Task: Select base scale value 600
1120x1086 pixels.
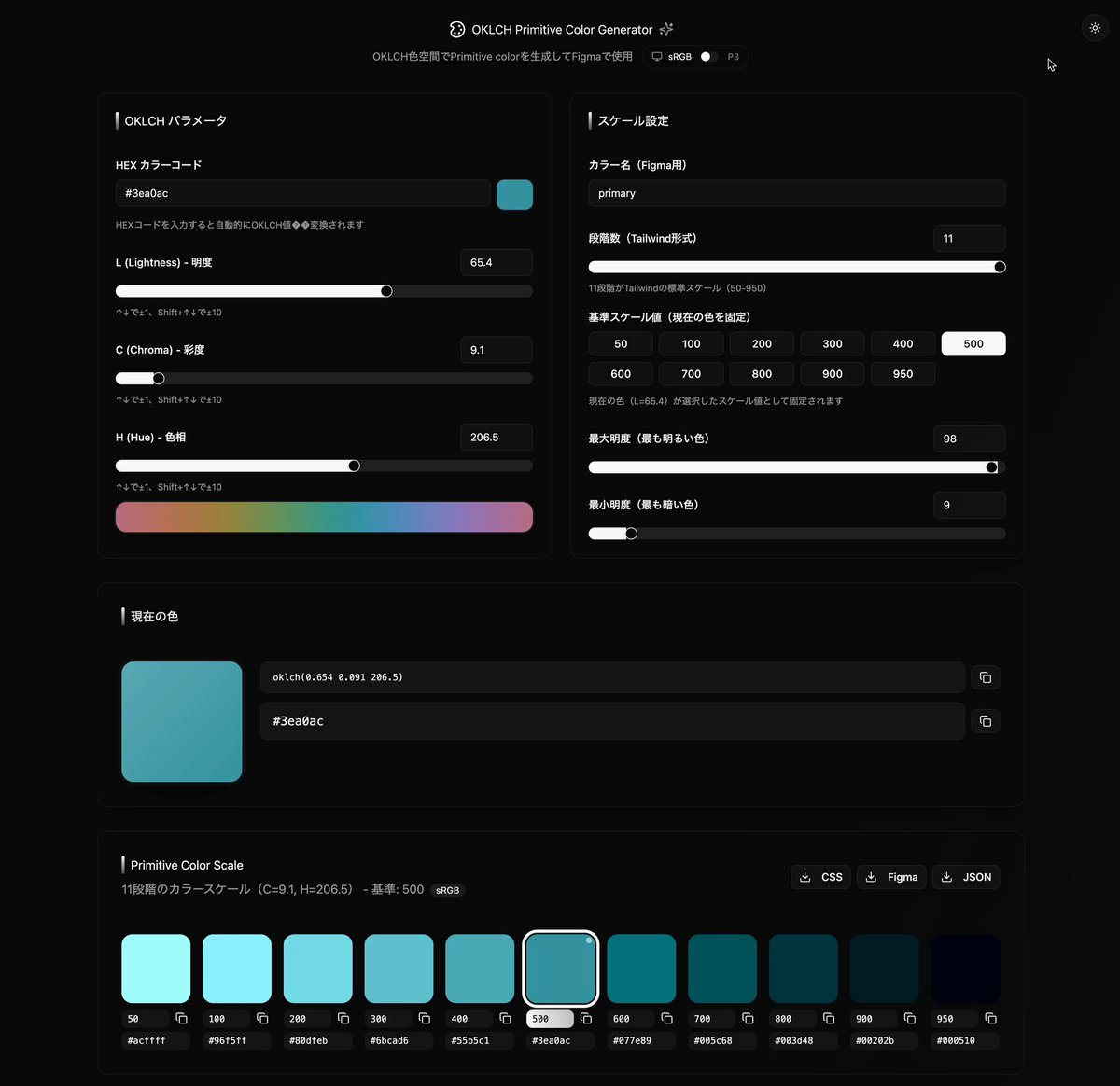Action: coord(621,374)
